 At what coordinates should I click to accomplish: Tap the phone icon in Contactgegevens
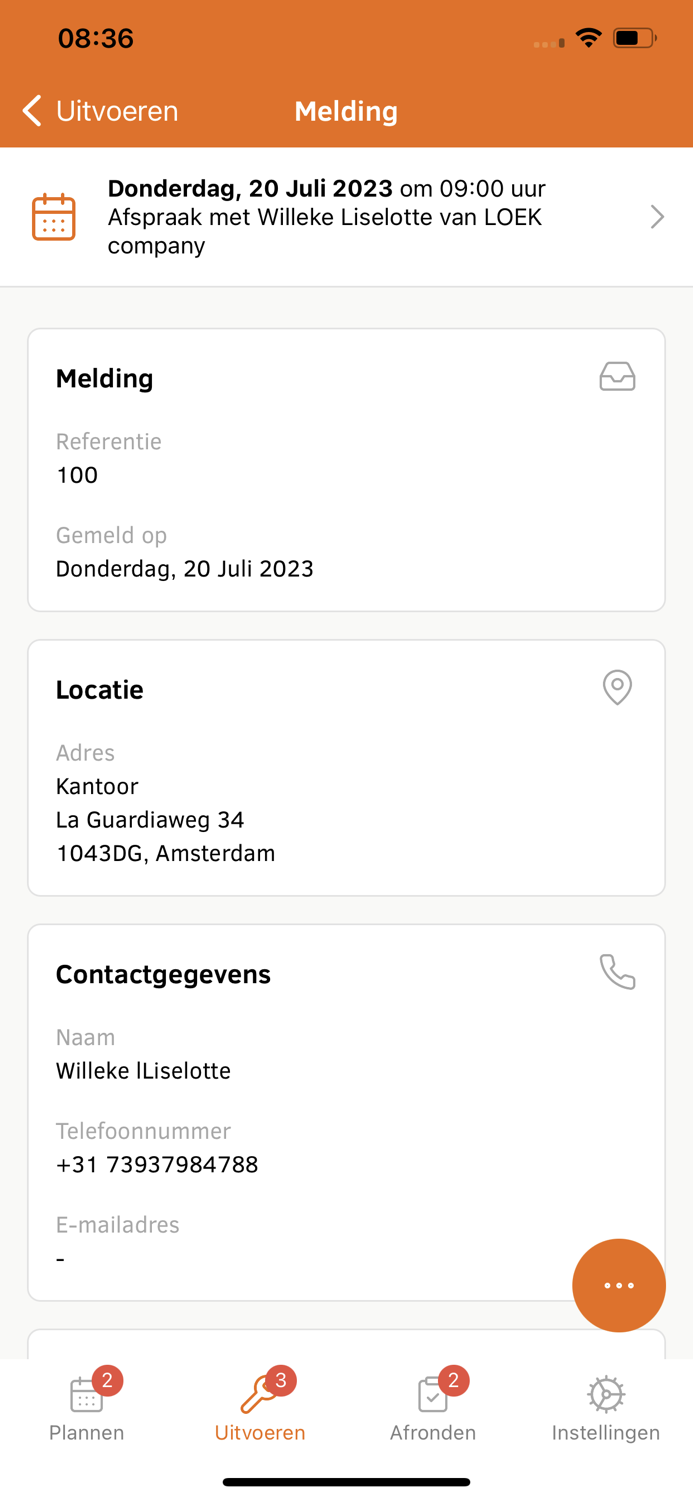point(617,971)
